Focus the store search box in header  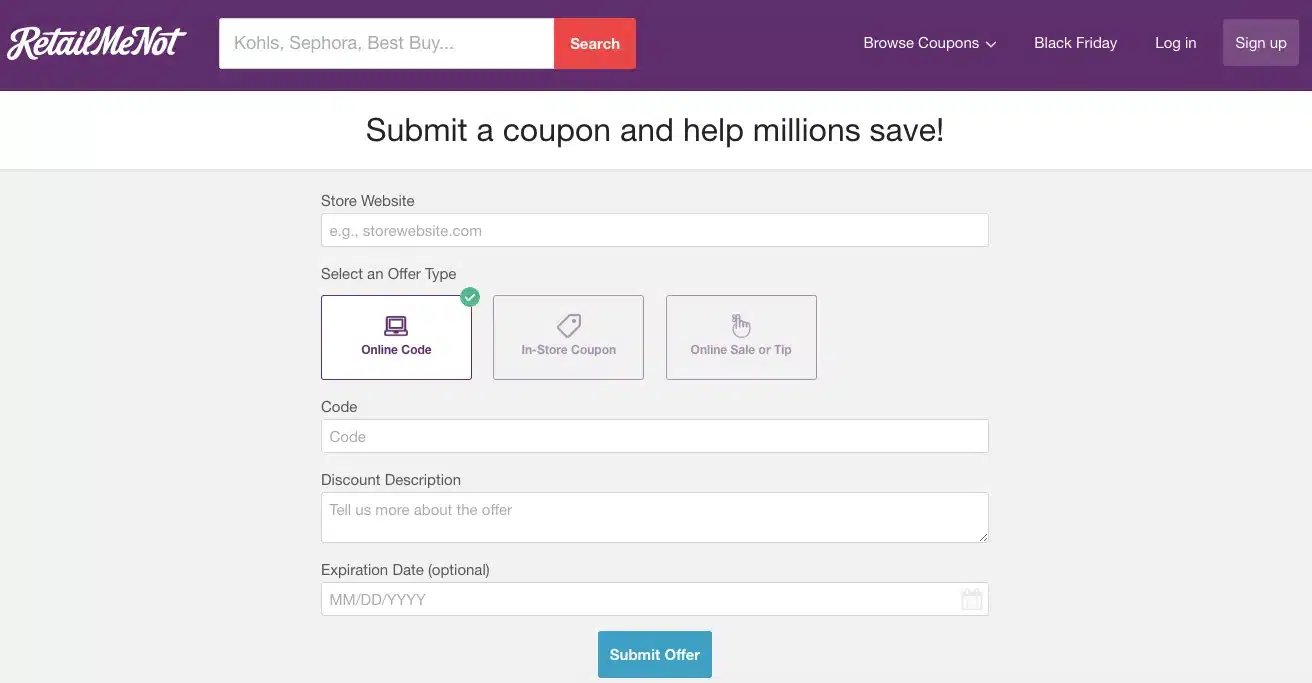[x=386, y=43]
